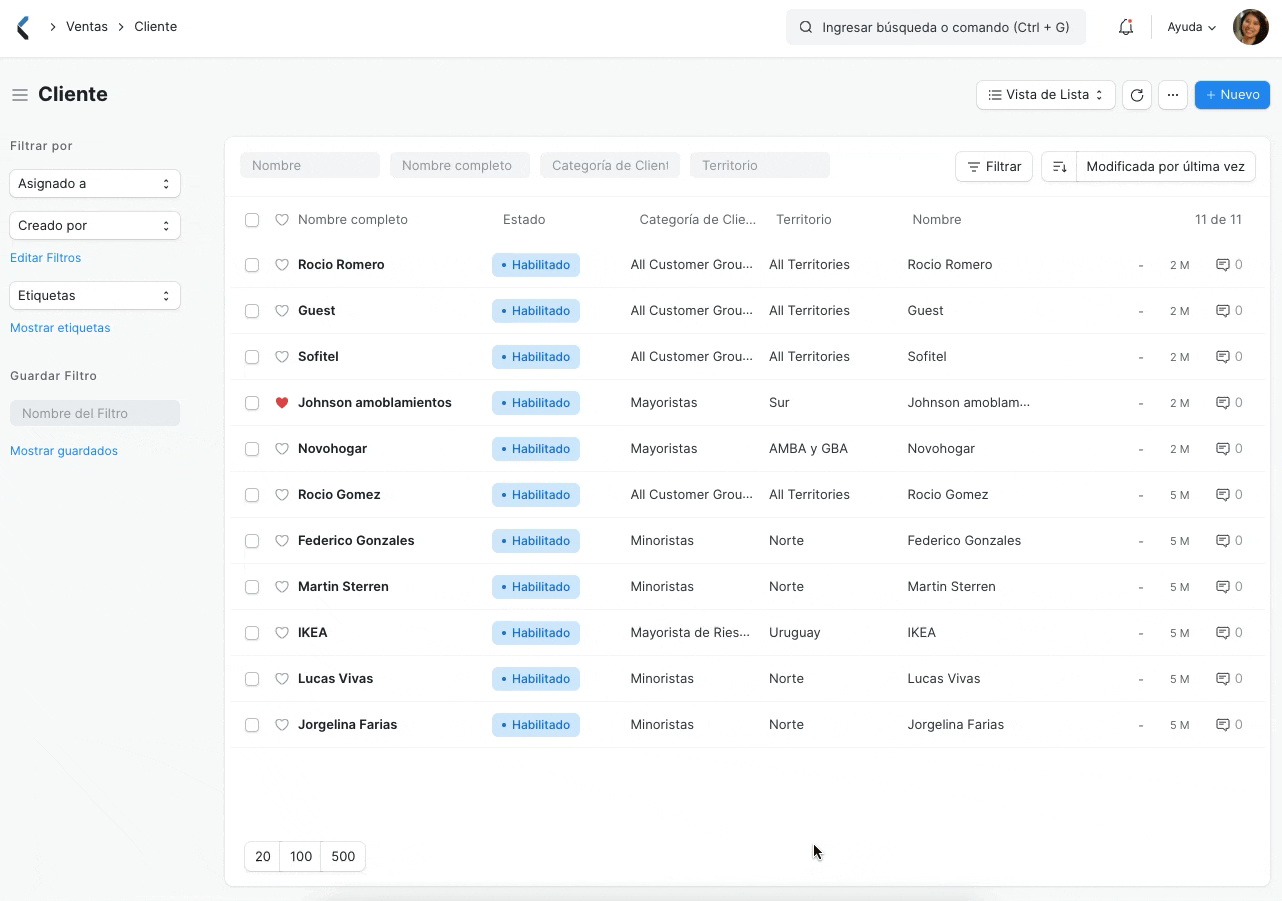Screen dimensions: 1282x901
Task: Open the Etiquetas dropdown
Action: (95, 296)
